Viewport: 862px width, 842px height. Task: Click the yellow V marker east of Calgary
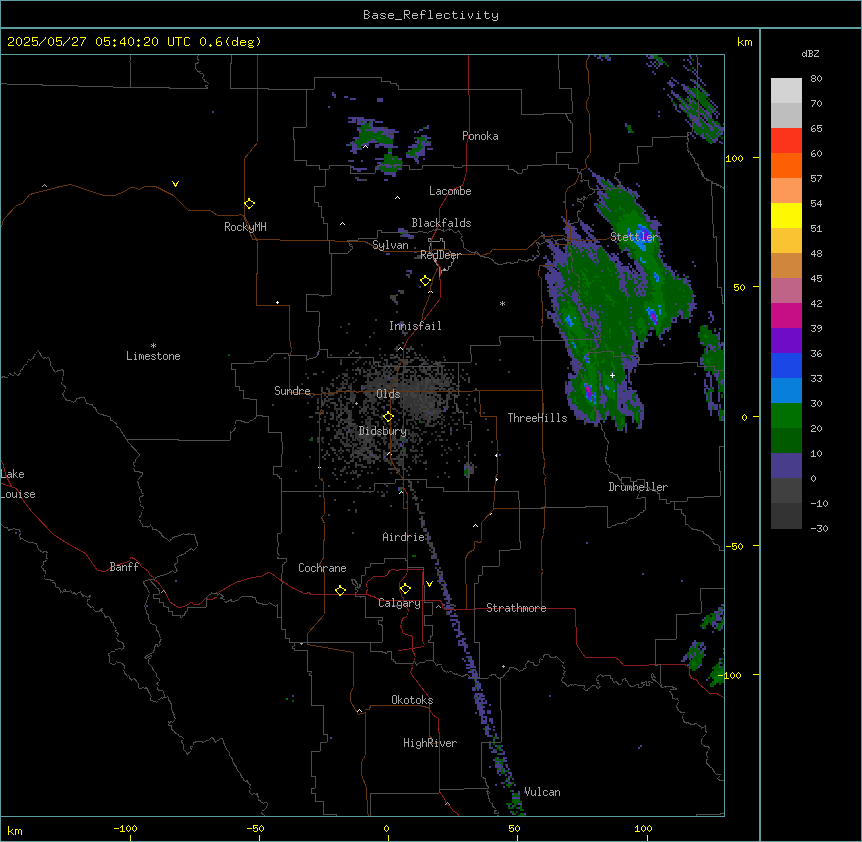429,584
